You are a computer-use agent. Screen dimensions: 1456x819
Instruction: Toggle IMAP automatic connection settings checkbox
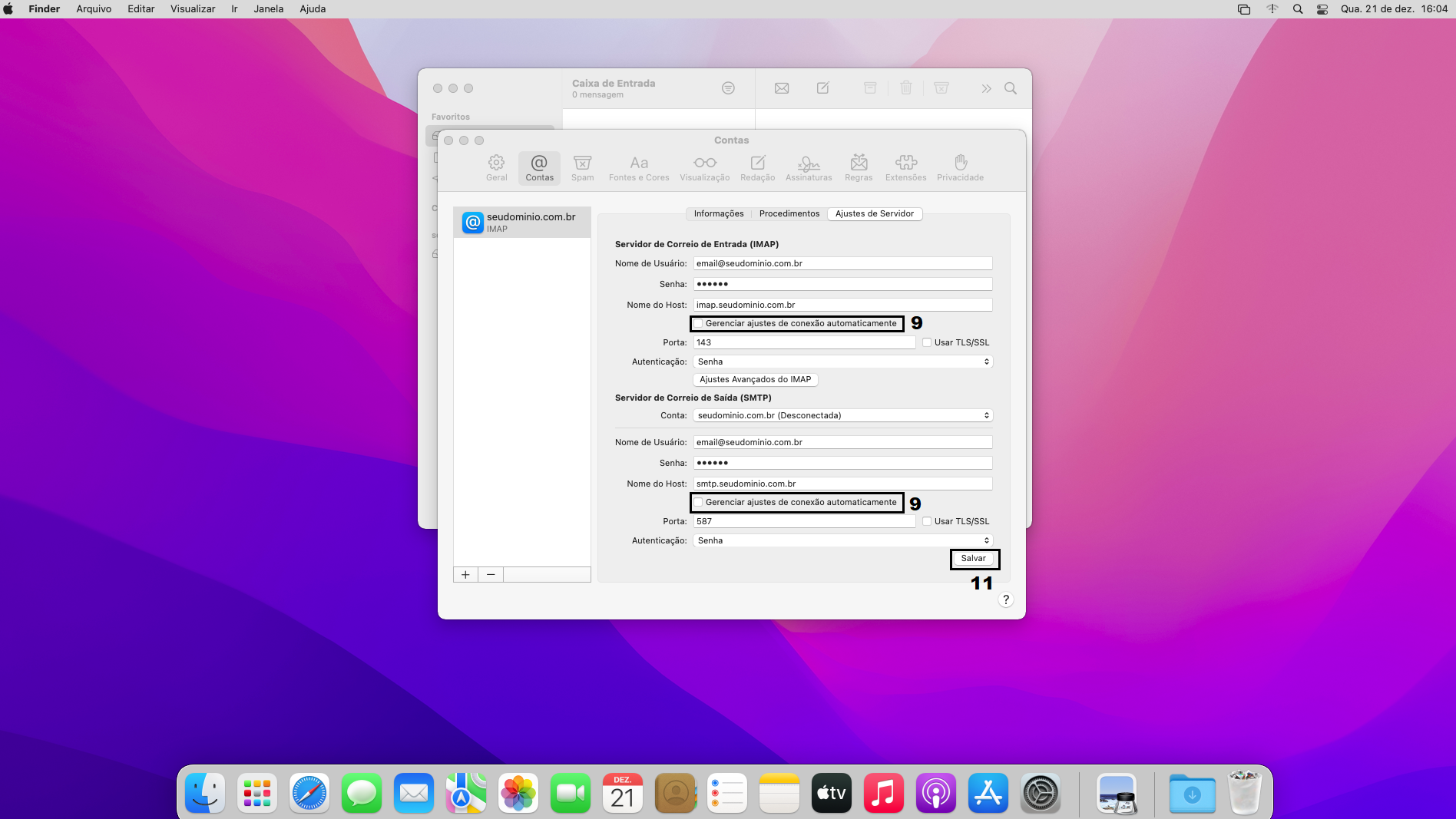coord(699,324)
